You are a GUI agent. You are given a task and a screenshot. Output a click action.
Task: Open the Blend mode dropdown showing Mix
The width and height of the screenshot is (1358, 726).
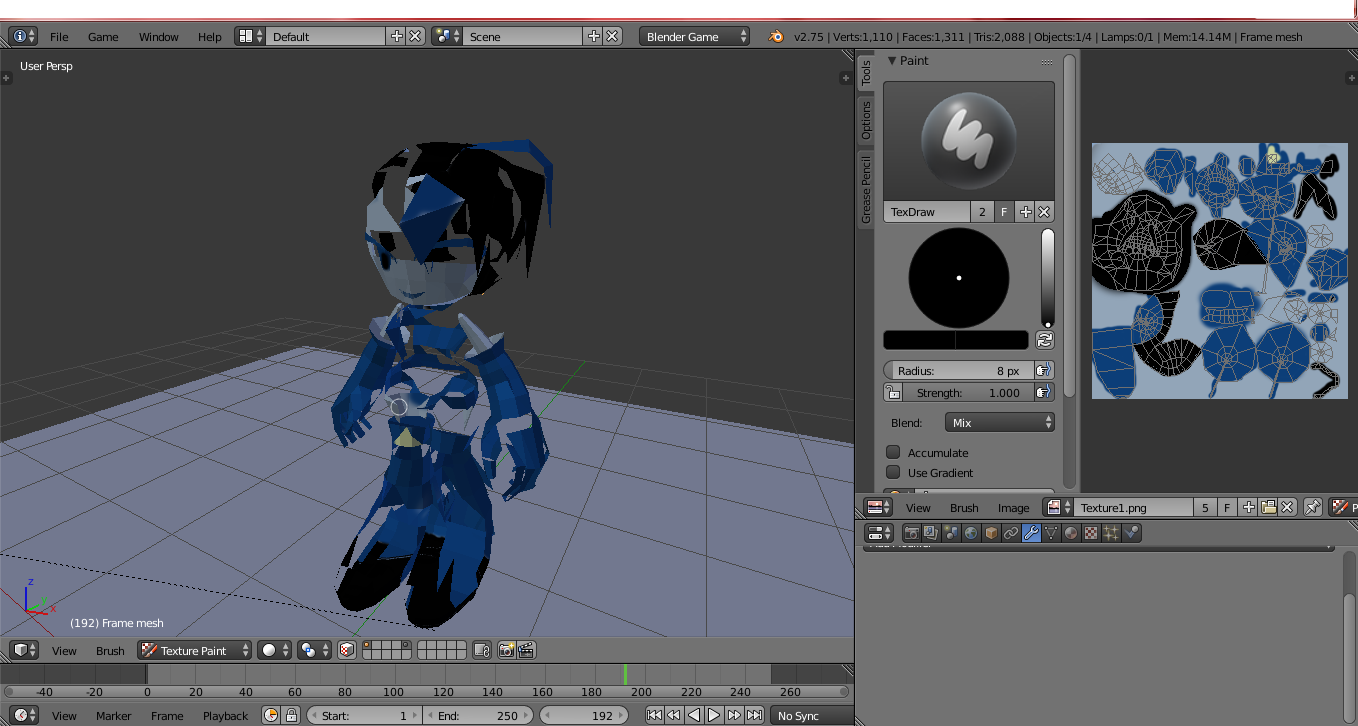click(999, 422)
